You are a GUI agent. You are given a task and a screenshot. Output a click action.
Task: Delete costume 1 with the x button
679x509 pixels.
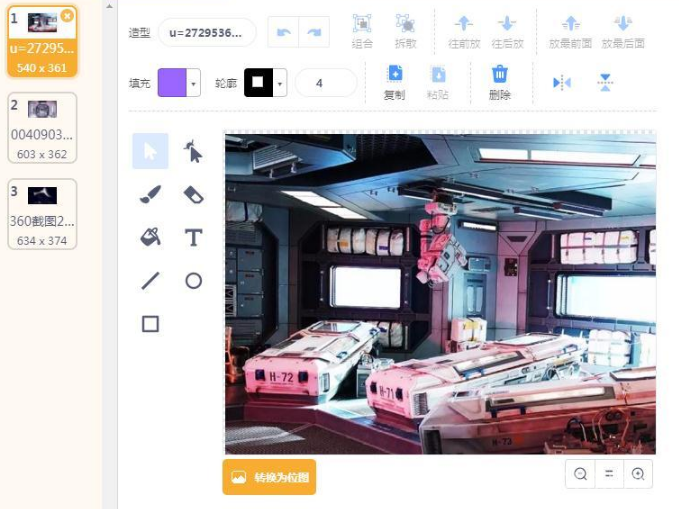[67, 16]
